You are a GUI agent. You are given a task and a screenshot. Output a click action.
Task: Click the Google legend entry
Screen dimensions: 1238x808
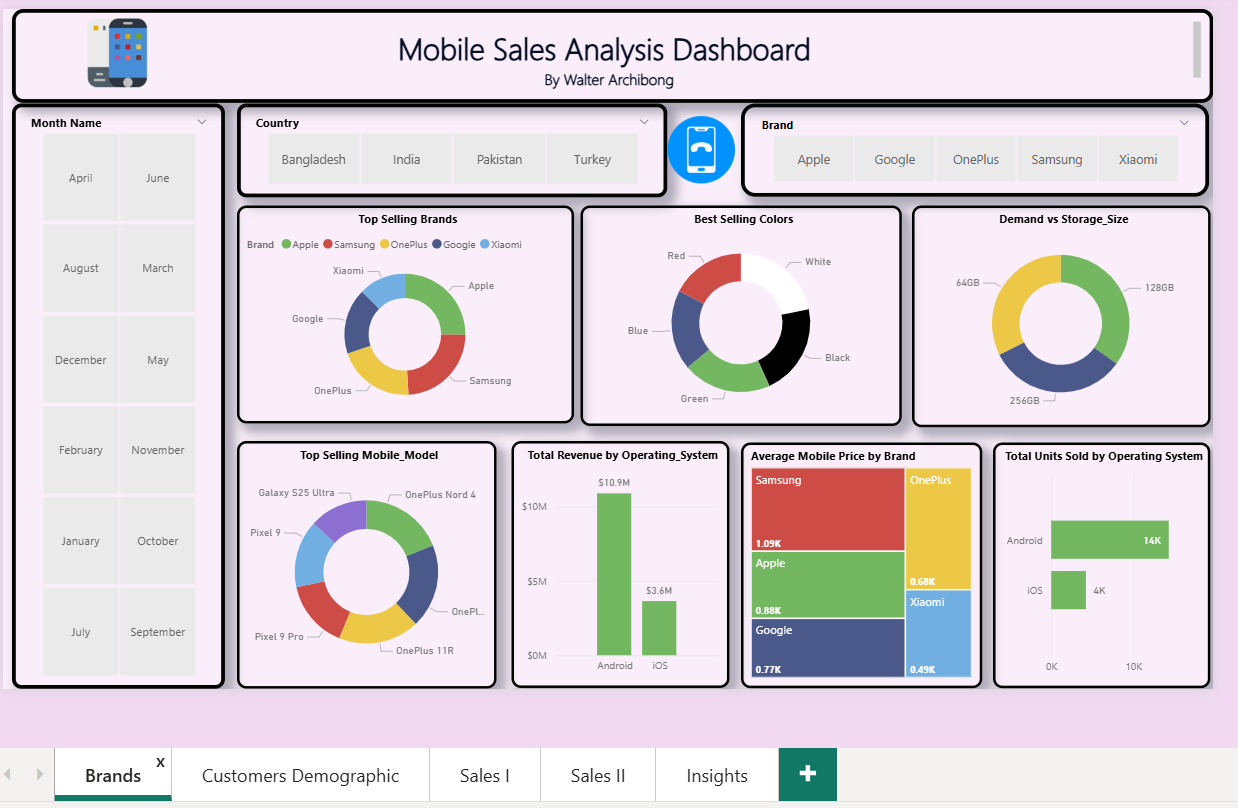click(454, 244)
